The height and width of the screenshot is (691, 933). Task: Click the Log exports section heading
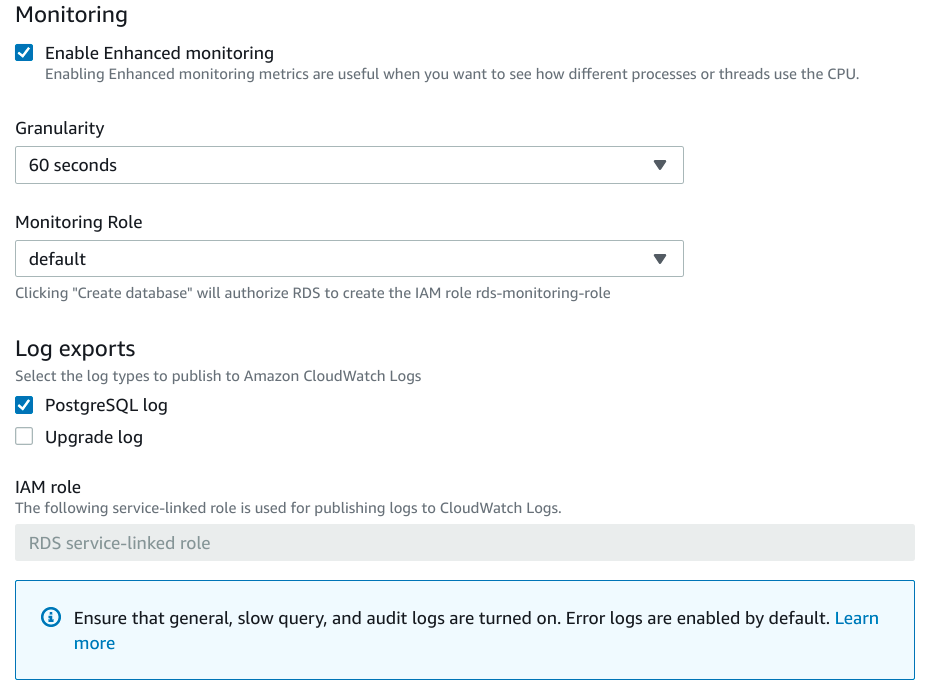75,349
